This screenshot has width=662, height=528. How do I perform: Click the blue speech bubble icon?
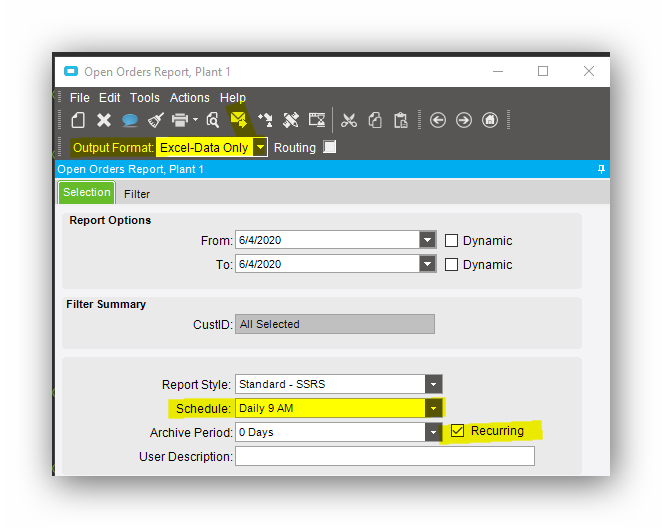pos(130,121)
